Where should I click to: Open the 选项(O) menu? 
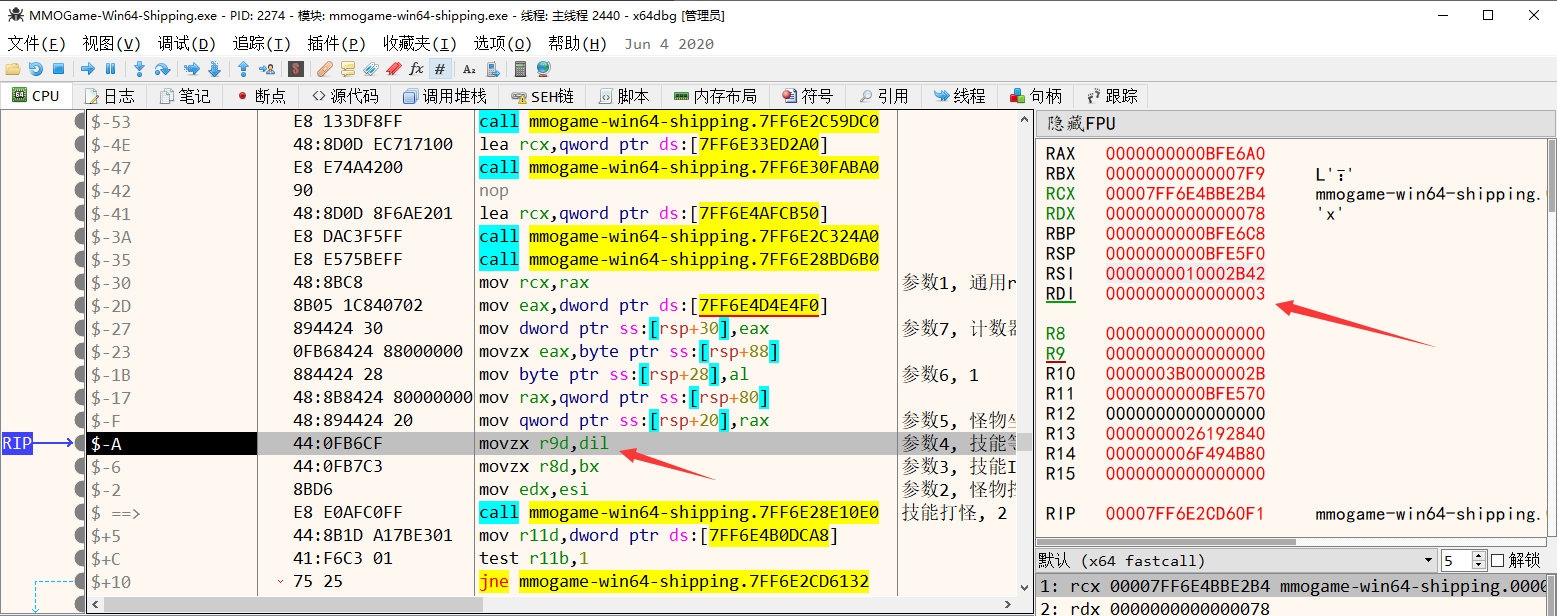pyautogui.click(x=503, y=44)
